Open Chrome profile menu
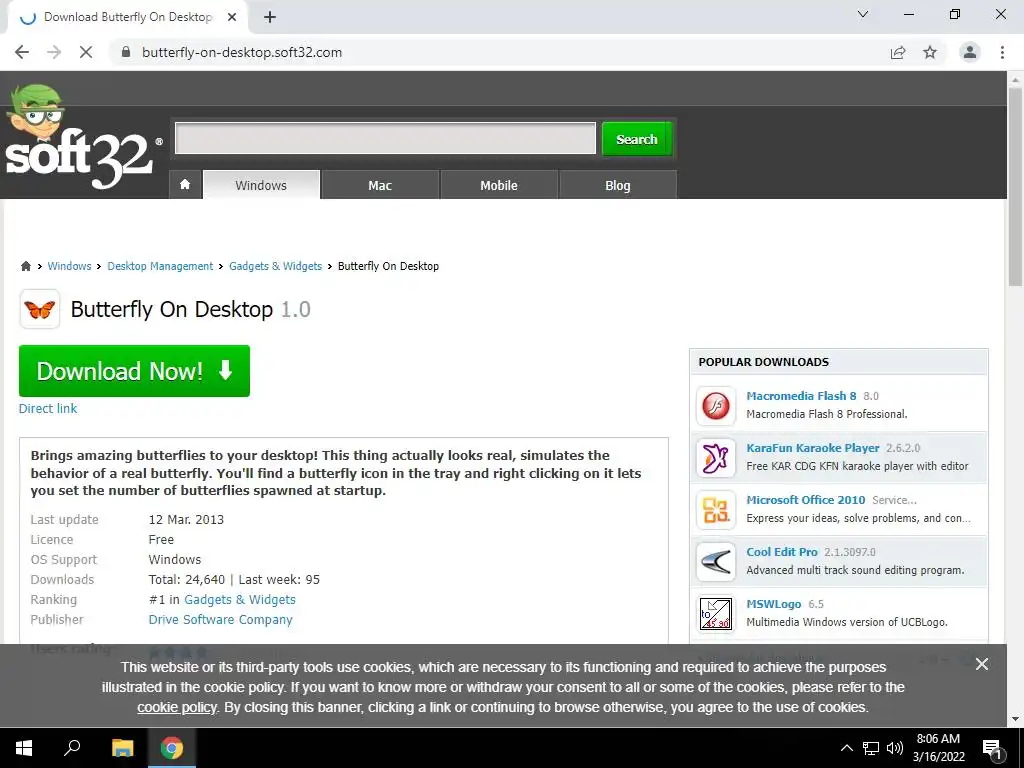Viewport: 1024px width, 768px height. pyautogui.click(x=970, y=52)
